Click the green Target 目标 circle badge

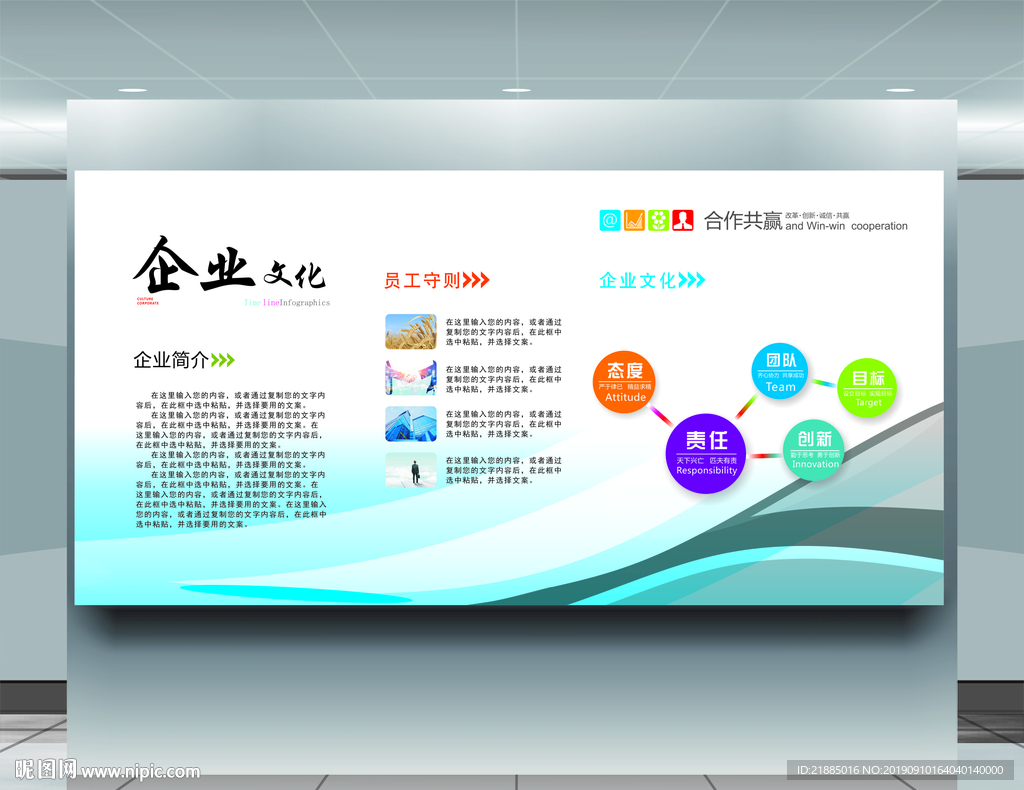[x=868, y=385]
